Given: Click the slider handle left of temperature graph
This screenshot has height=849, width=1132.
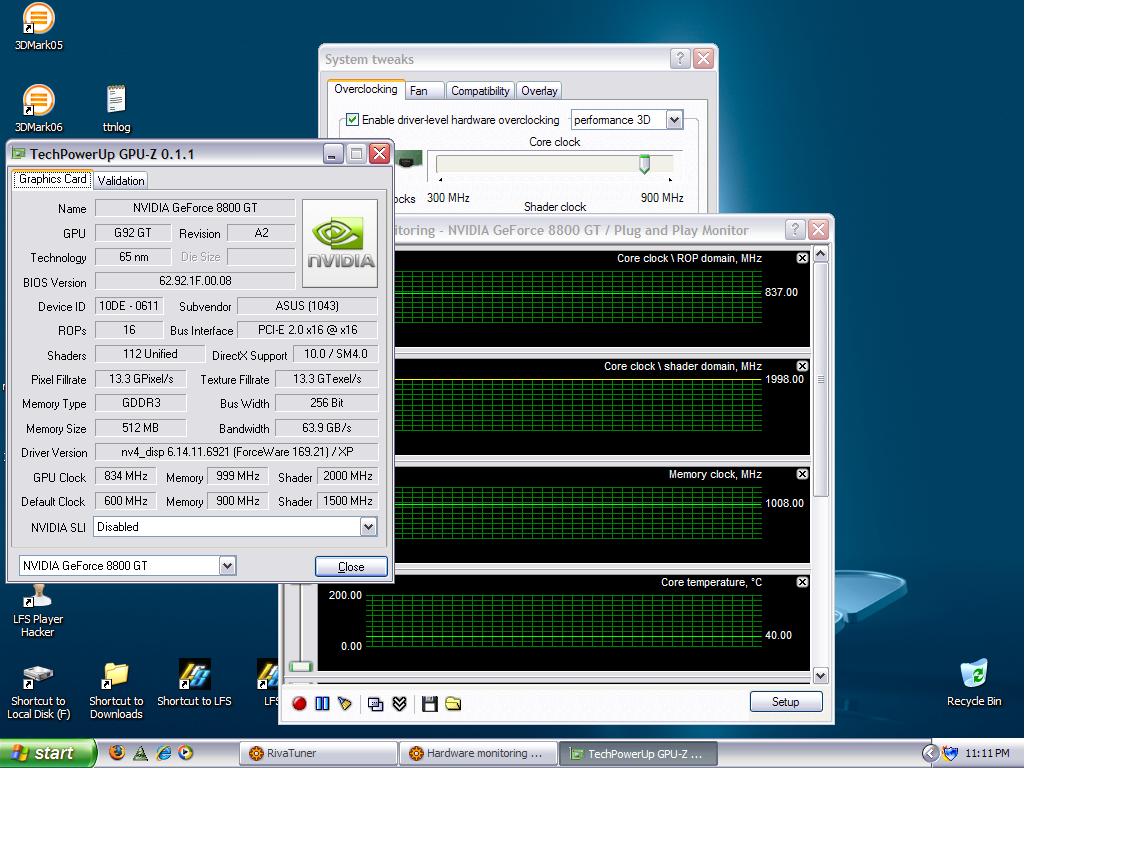Looking at the screenshot, I should coord(300,666).
